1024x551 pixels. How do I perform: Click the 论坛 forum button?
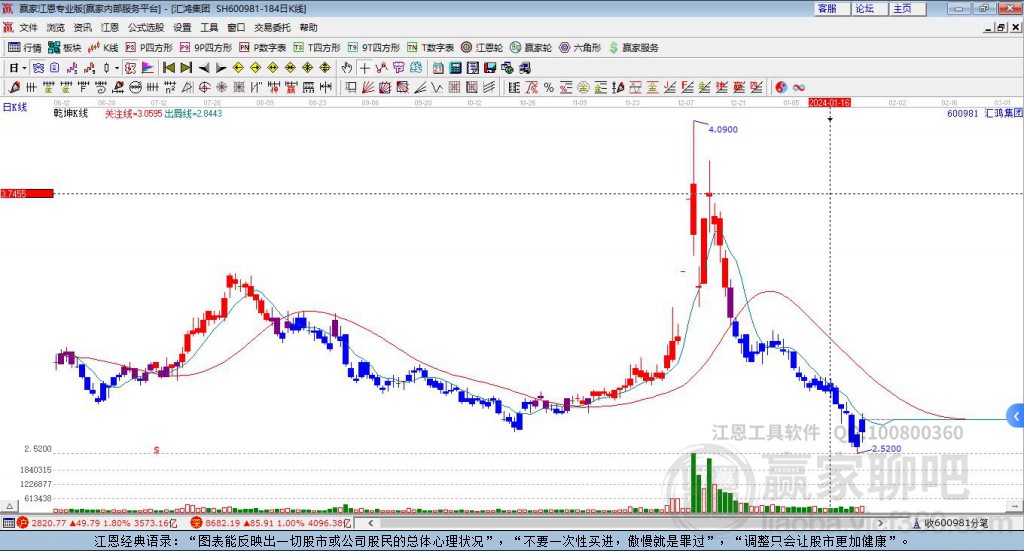(x=870, y=8)
